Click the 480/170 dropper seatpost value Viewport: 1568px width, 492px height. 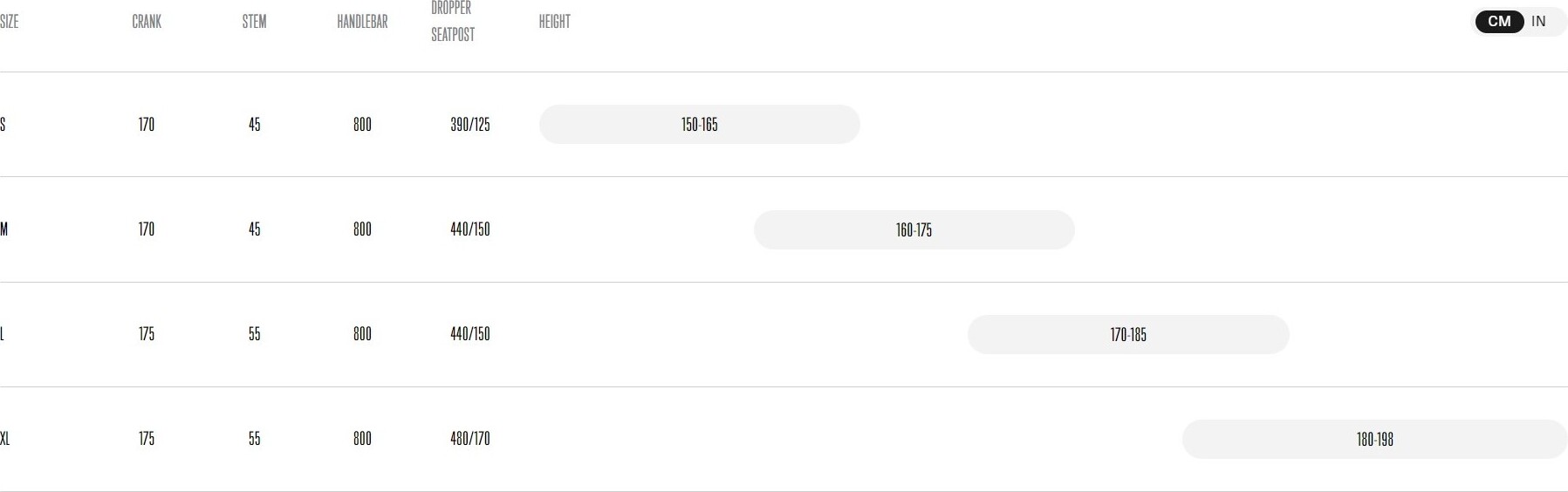pyautogui.click(x=470, y=439)
